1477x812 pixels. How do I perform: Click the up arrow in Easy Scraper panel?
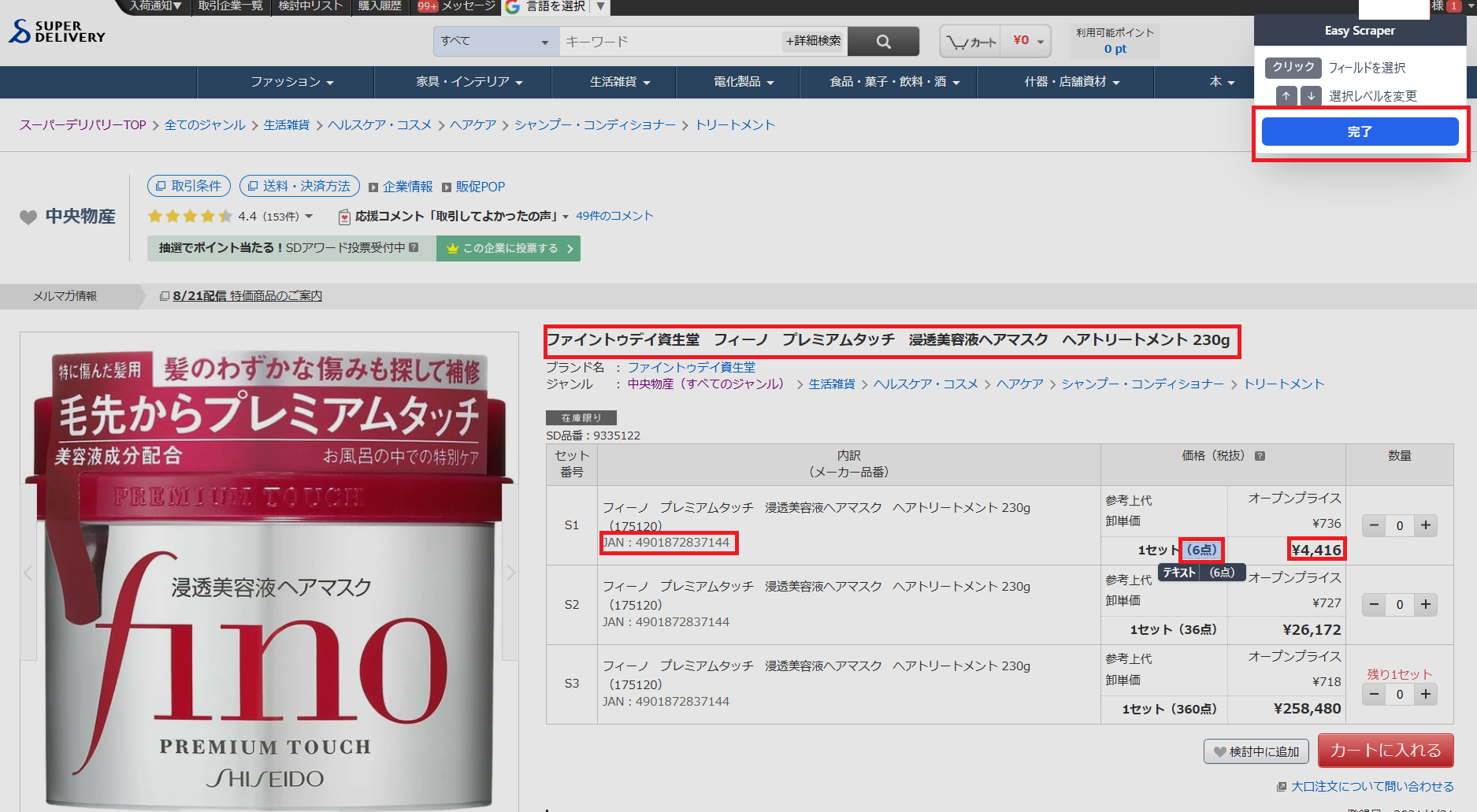1286,95
